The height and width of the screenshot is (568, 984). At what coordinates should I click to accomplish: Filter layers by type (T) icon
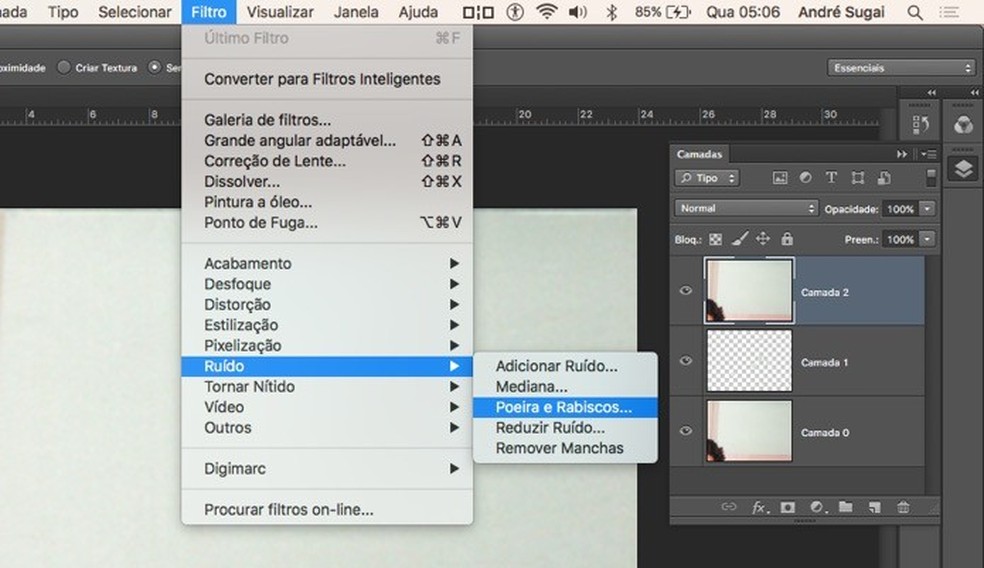[832, 178]
